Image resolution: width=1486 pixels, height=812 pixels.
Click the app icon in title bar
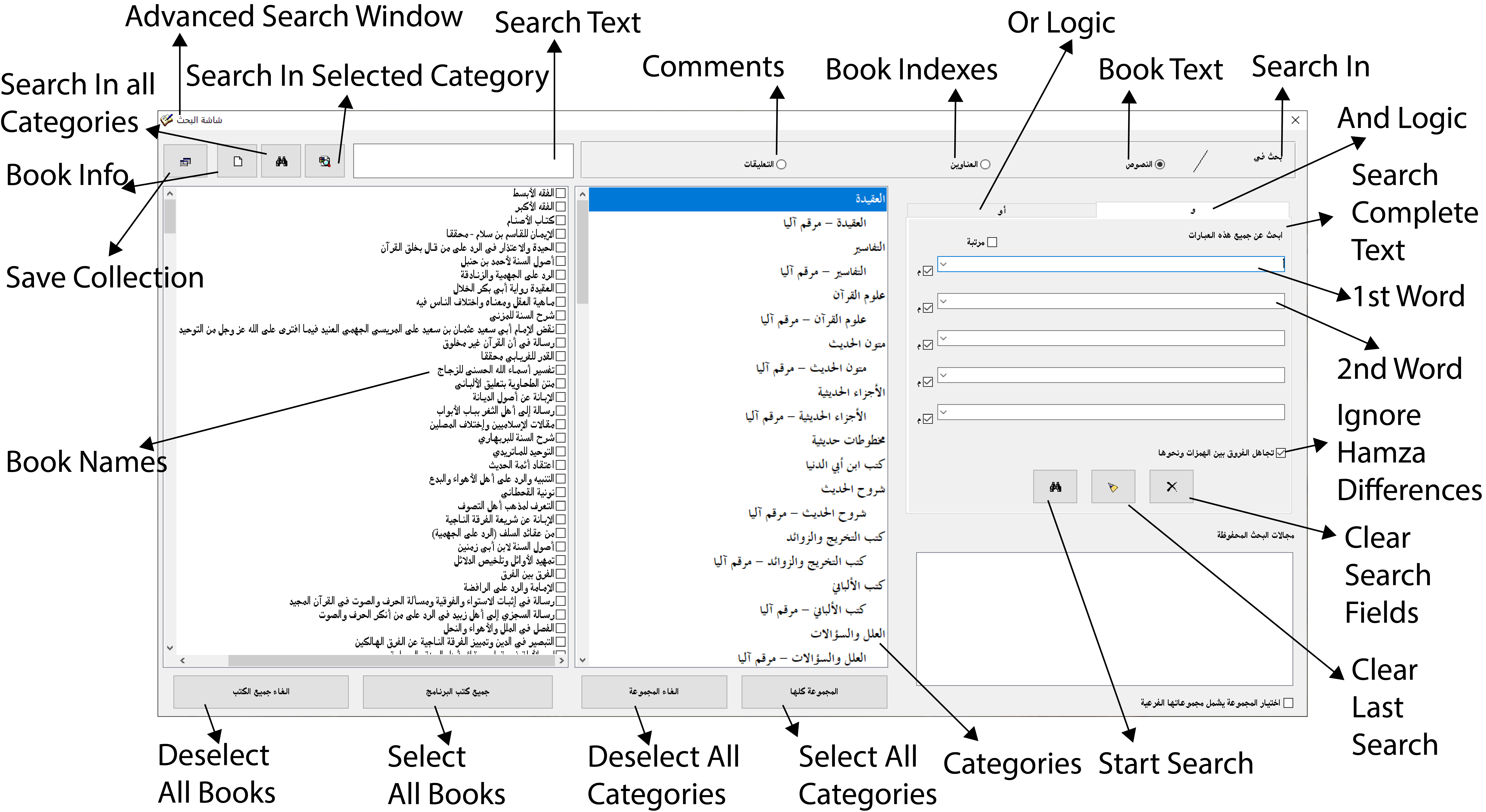point(167,120)
